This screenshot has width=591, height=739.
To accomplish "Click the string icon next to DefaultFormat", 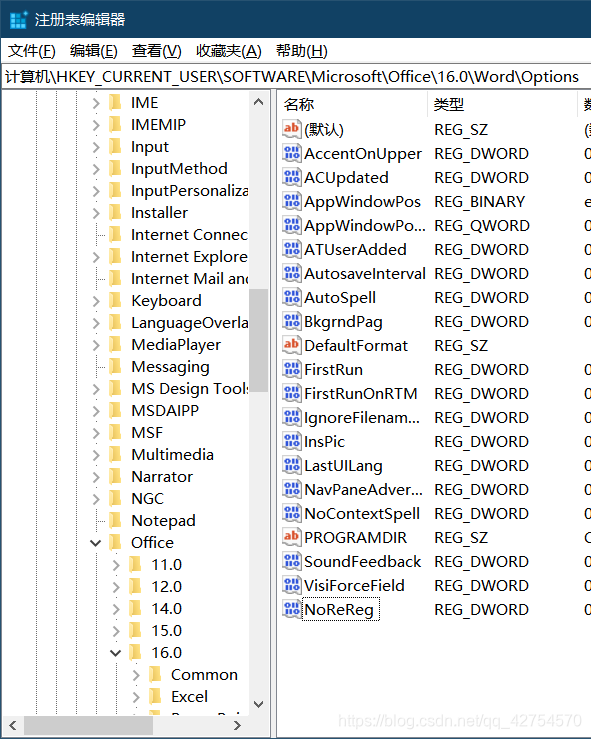I will coord(292,345).
